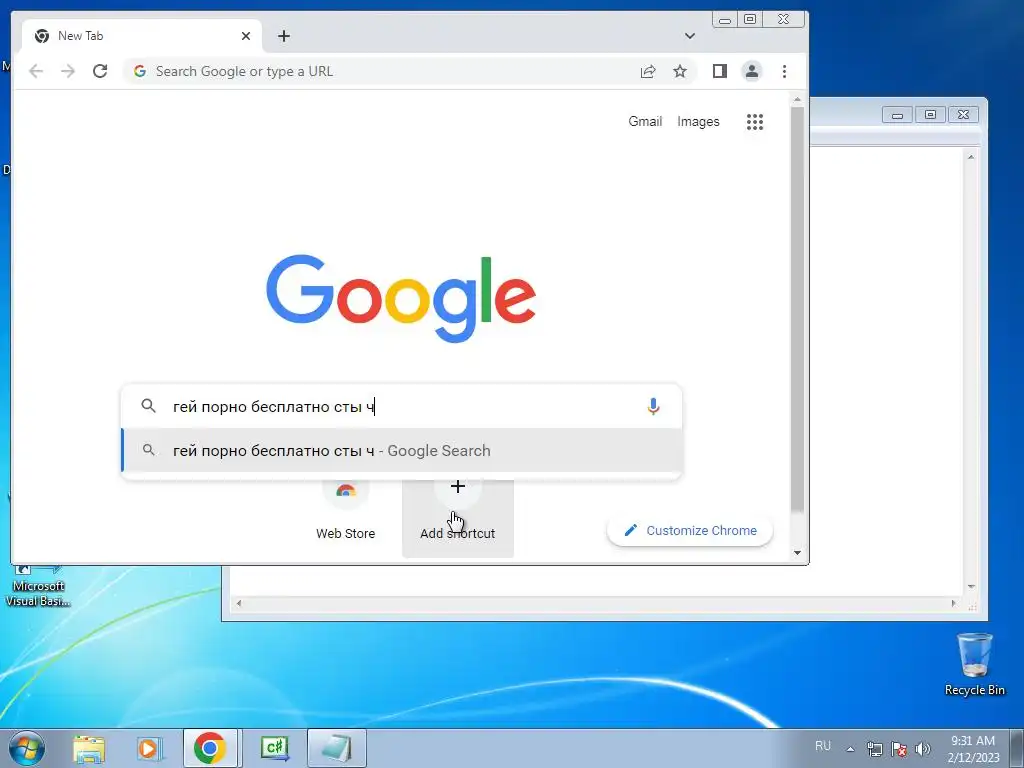Screen dimensions: 1024x768
Task: Click the share page icon in address bar
Action: point(648,71)
